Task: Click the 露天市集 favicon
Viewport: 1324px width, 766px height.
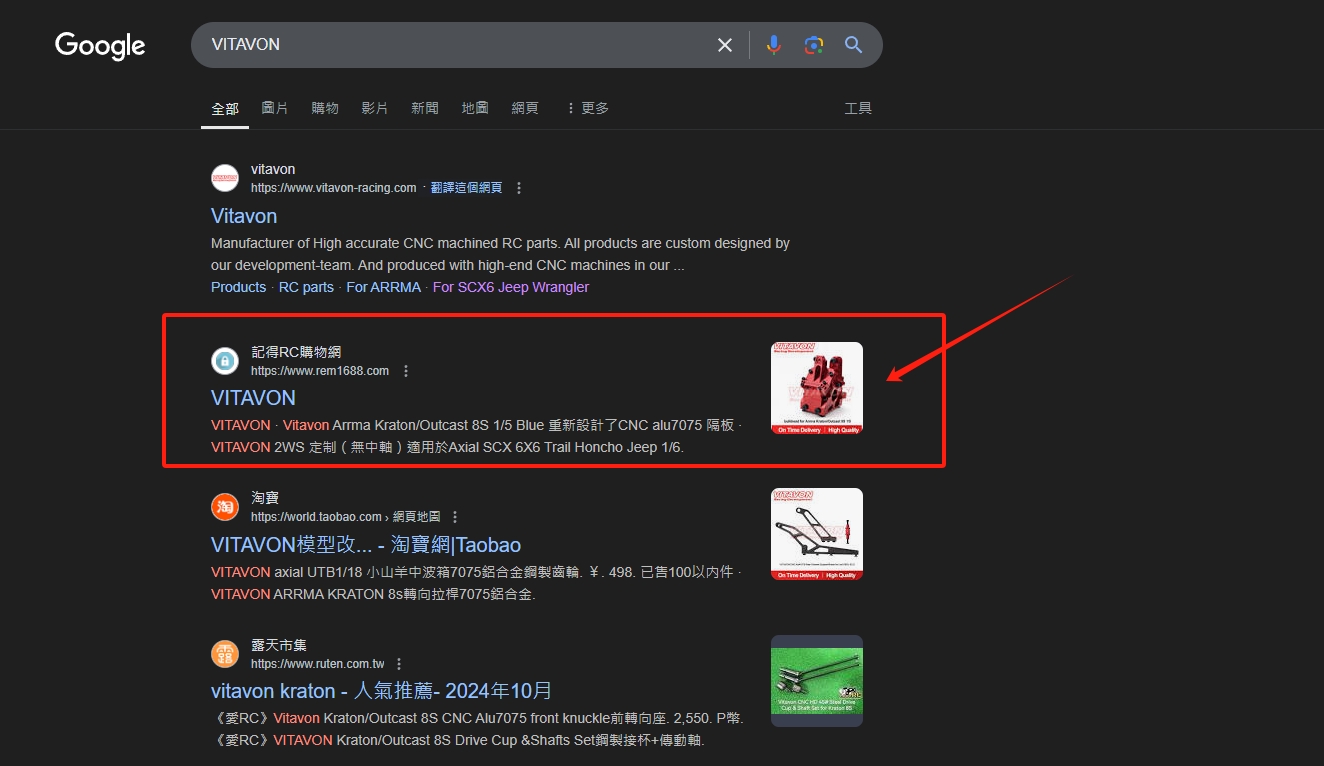Action: point(225,654)
